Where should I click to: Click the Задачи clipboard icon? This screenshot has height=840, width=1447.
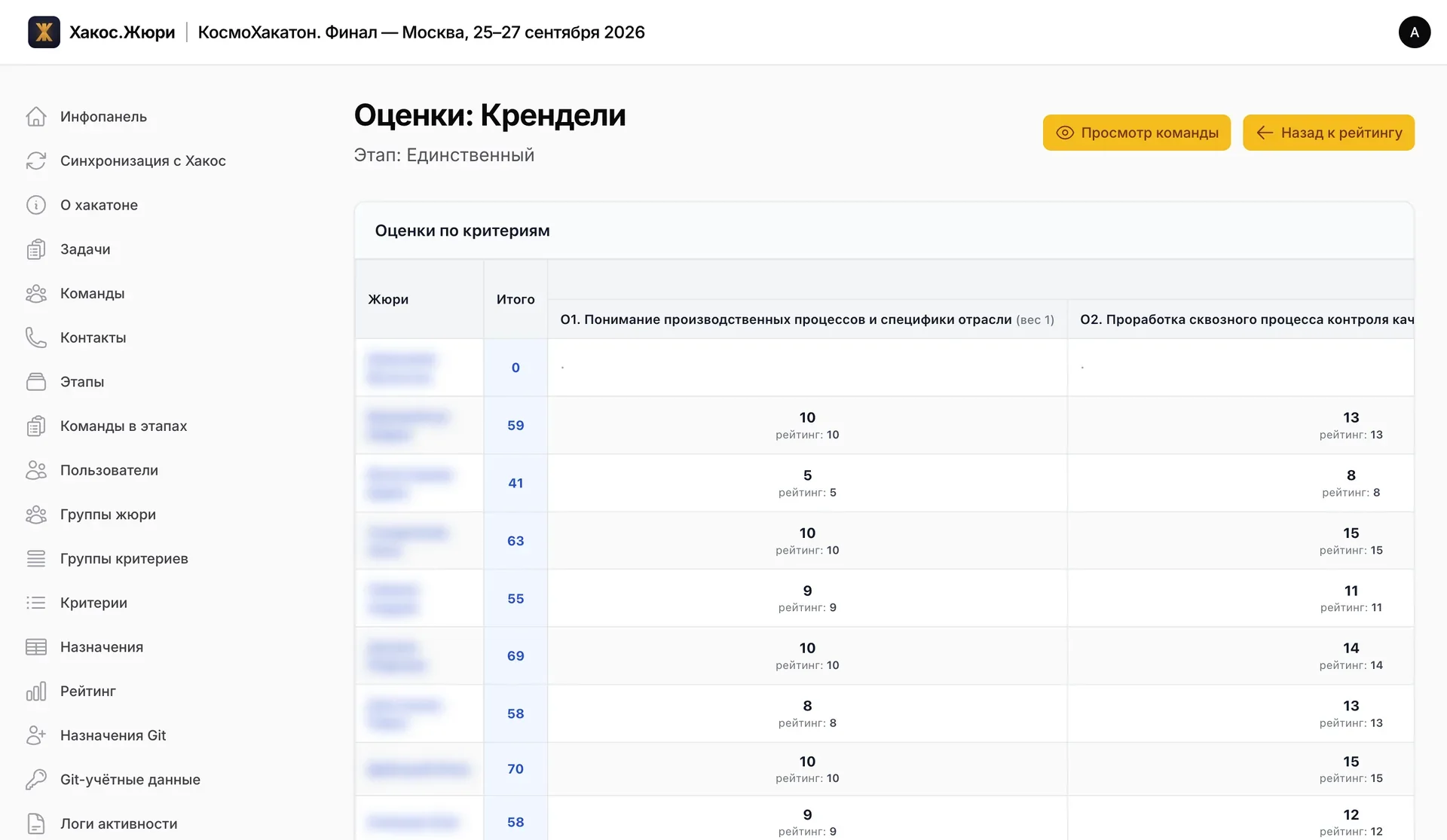pos(36,249)
